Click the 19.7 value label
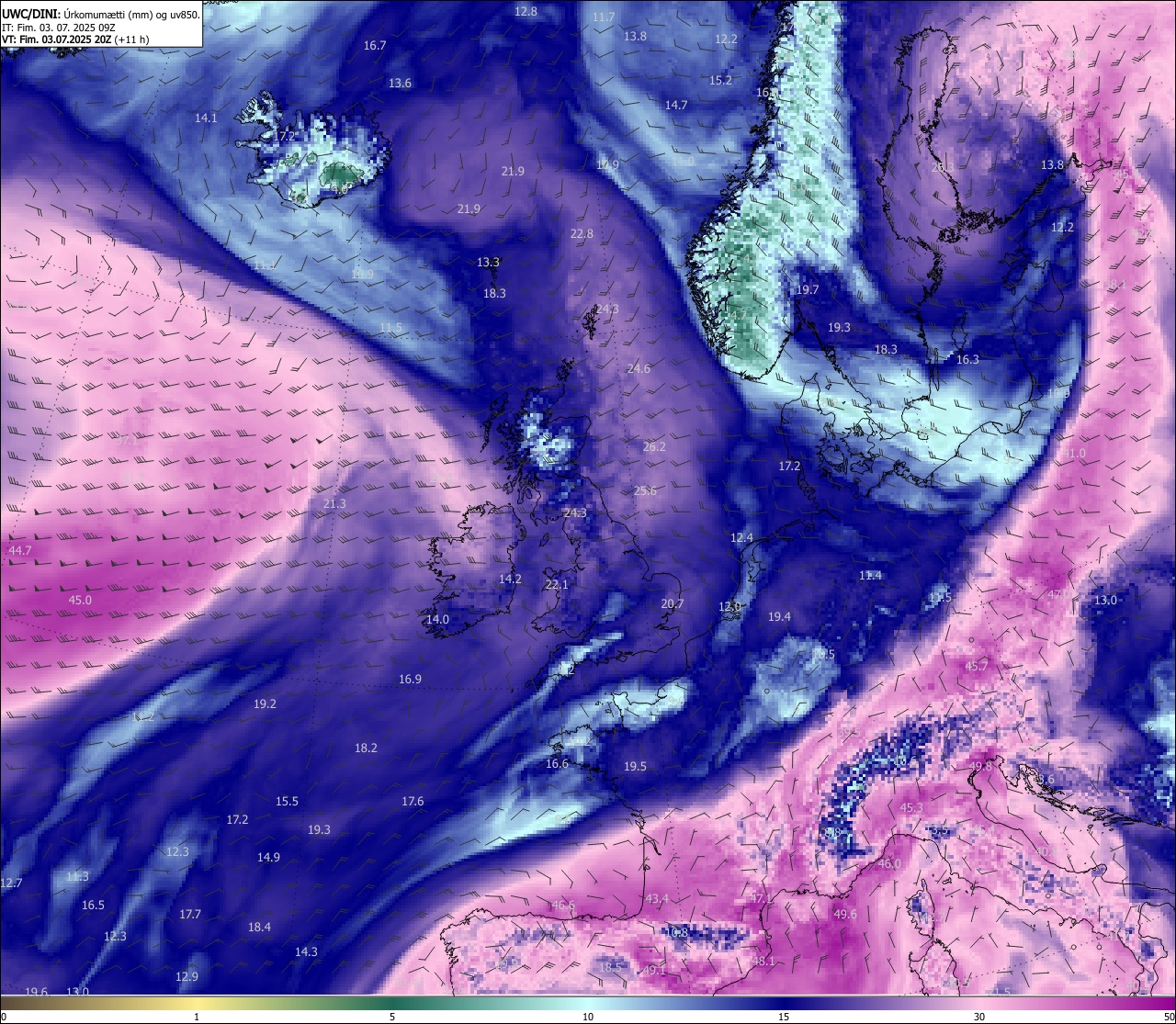 807,289
